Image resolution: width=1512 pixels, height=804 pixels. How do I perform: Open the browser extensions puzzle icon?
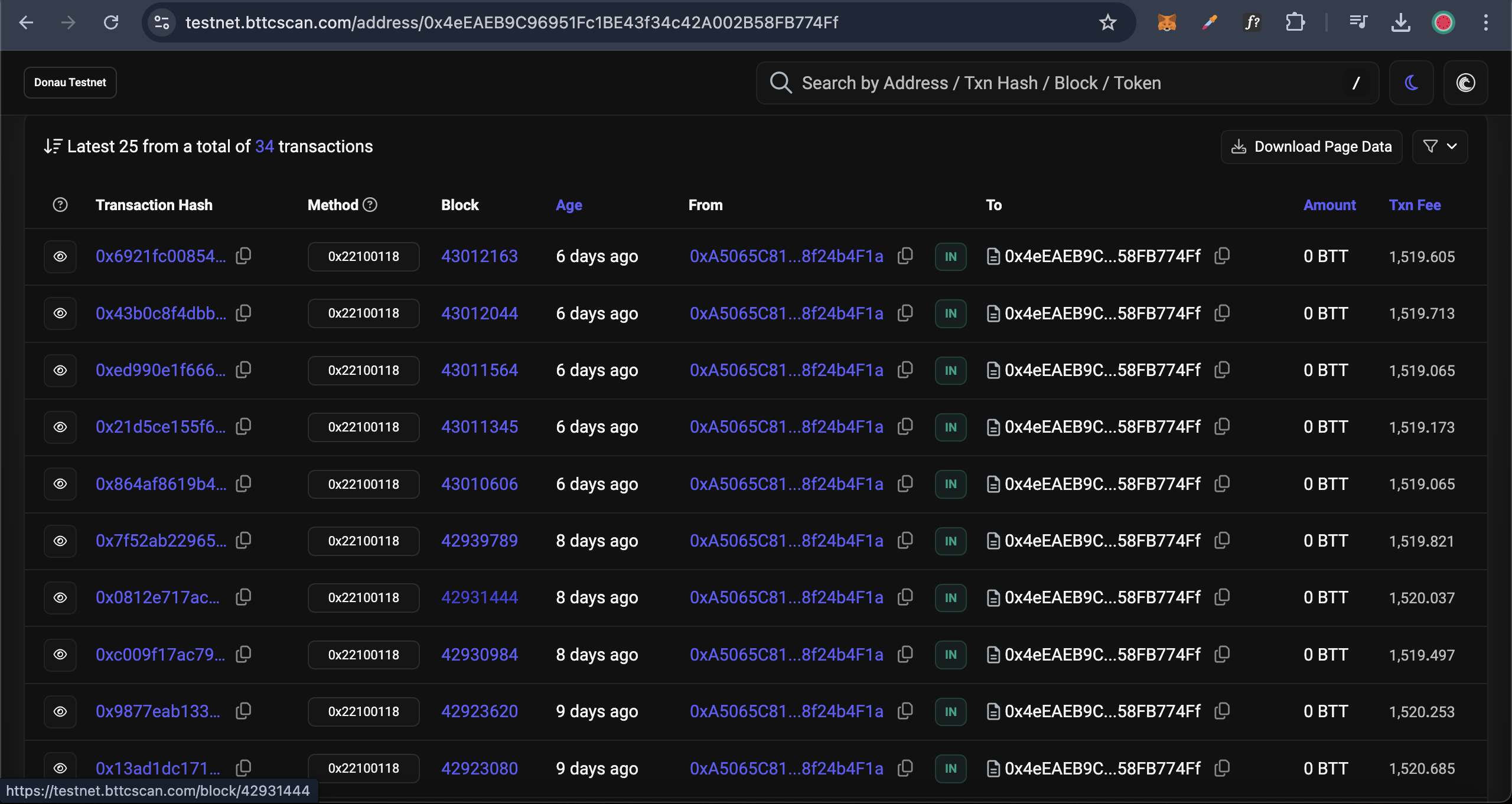coord(1295,22)
